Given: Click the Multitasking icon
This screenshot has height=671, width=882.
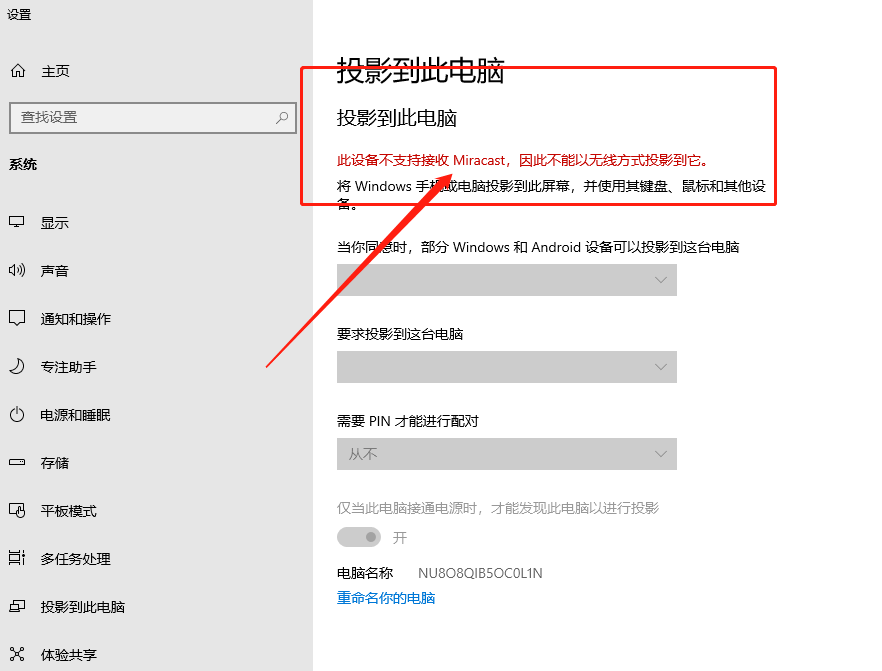Looking at the screenshot, I should click(x=17, y=558).
